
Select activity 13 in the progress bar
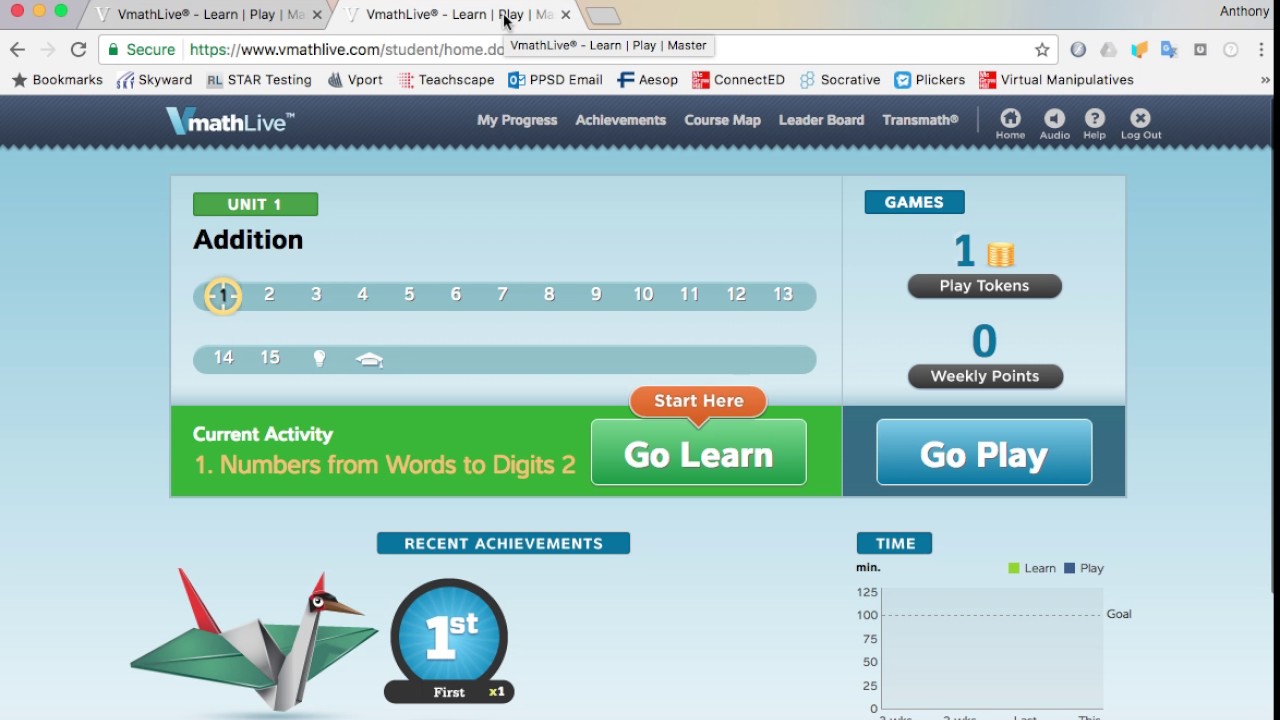(x=783, y=294)
